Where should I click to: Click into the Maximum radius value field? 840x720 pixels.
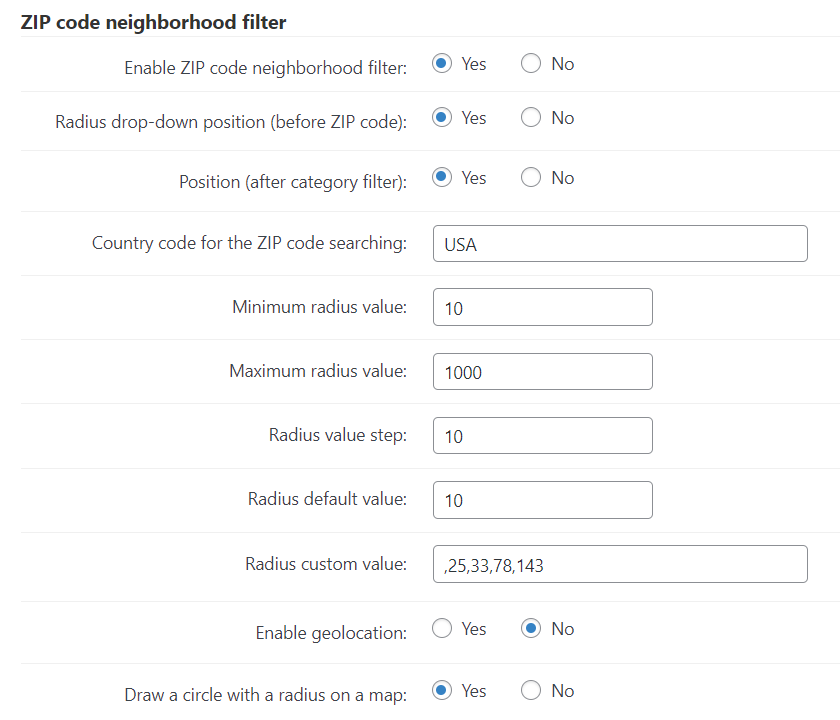pyautogui.click(x=543, y=372)
